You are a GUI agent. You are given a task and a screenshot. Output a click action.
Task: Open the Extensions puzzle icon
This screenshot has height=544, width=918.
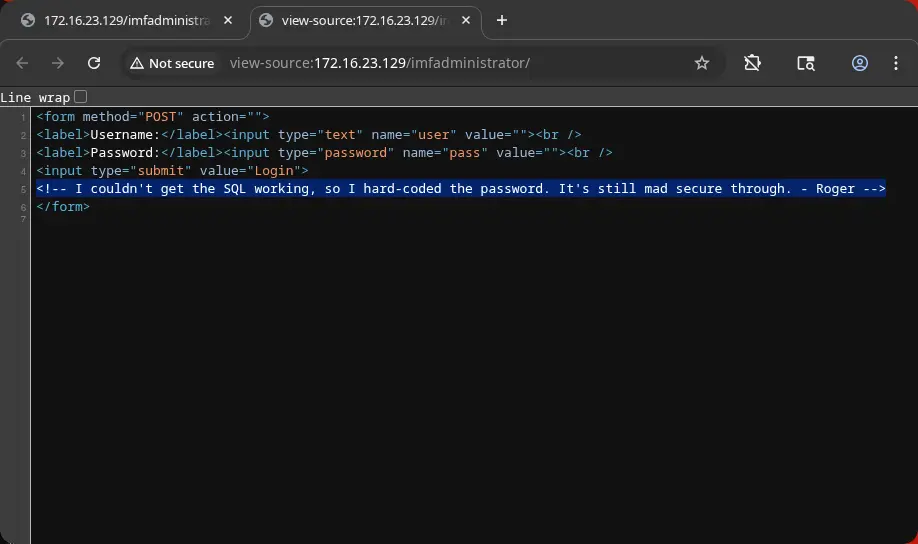point(753,63)
